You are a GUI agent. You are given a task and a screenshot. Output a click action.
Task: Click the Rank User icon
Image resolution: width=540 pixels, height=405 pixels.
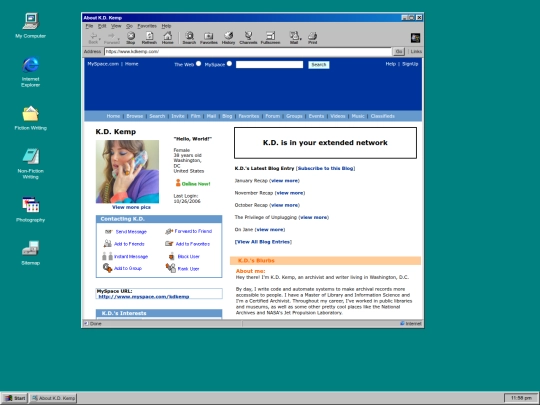pyautogui.click(x=171, y=268)
